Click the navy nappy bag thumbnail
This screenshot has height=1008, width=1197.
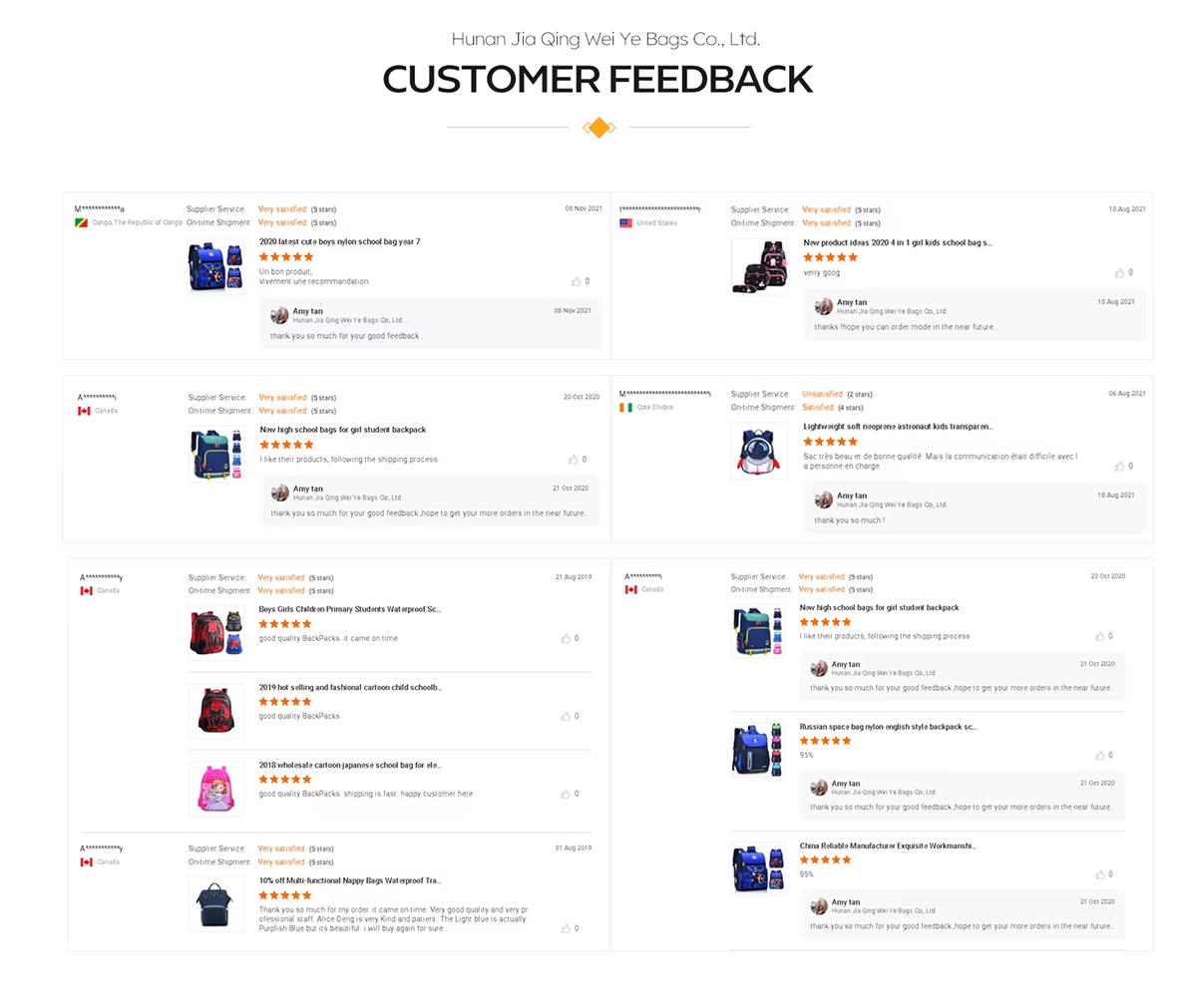216,904
